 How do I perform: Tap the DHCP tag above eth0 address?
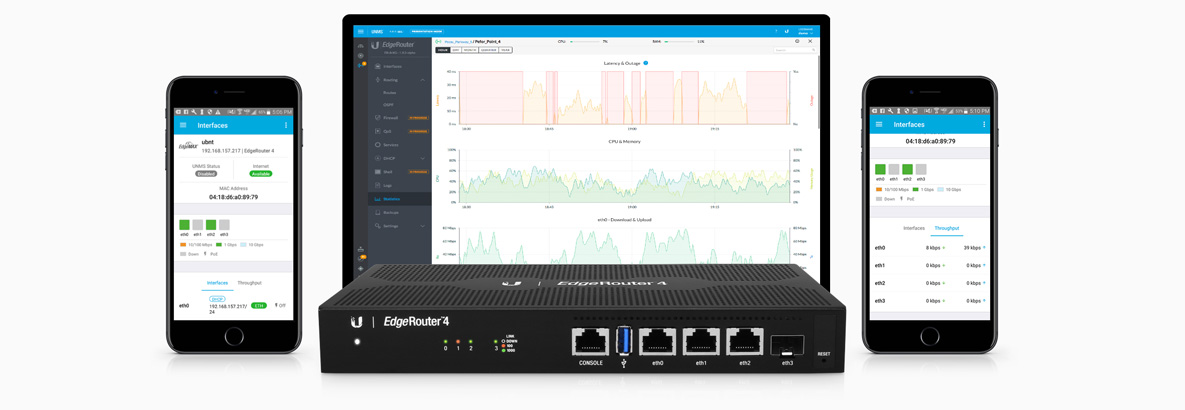tap(218, 299)
